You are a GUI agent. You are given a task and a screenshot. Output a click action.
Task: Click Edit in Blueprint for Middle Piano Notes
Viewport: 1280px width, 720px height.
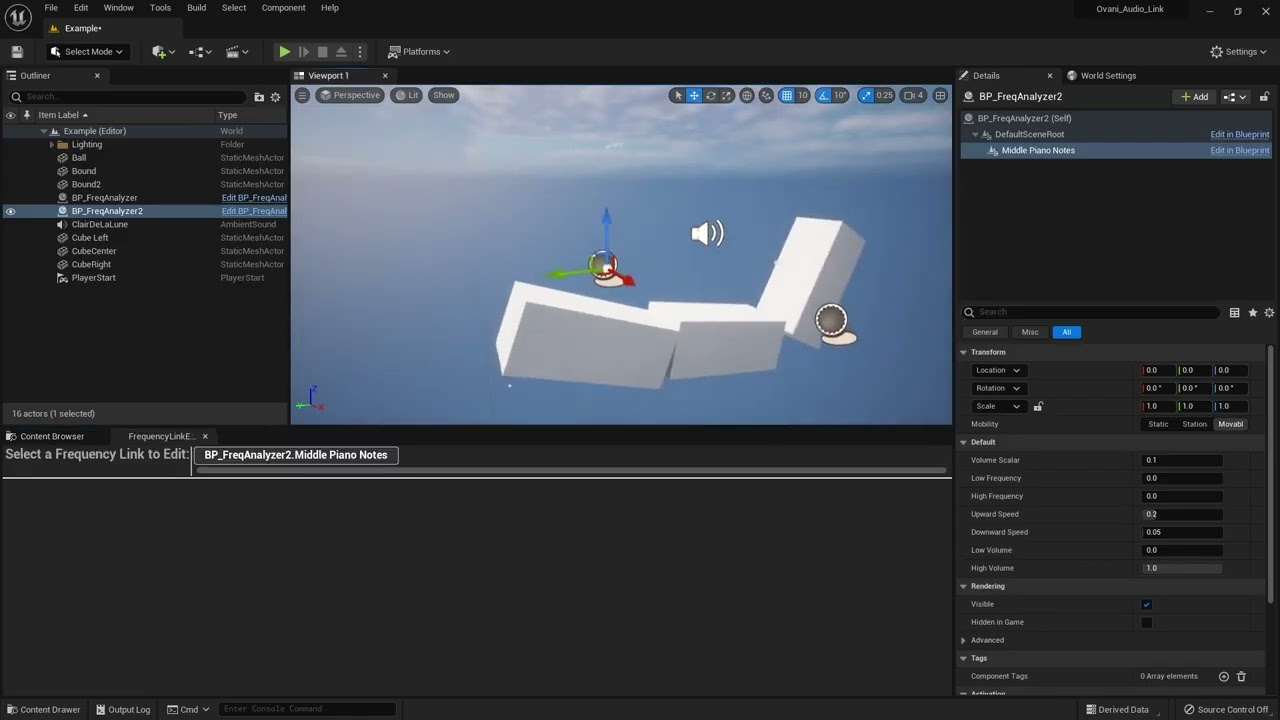[x=1239, y=150]
